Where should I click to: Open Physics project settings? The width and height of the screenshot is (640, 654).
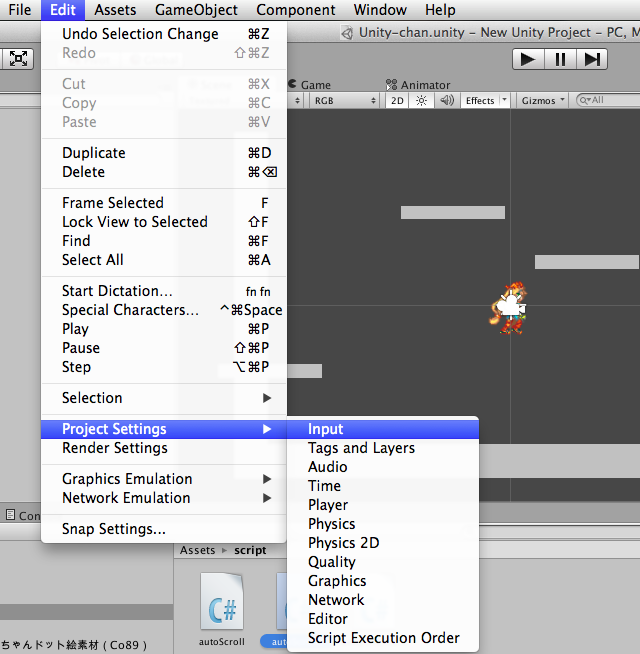point(383,524)
